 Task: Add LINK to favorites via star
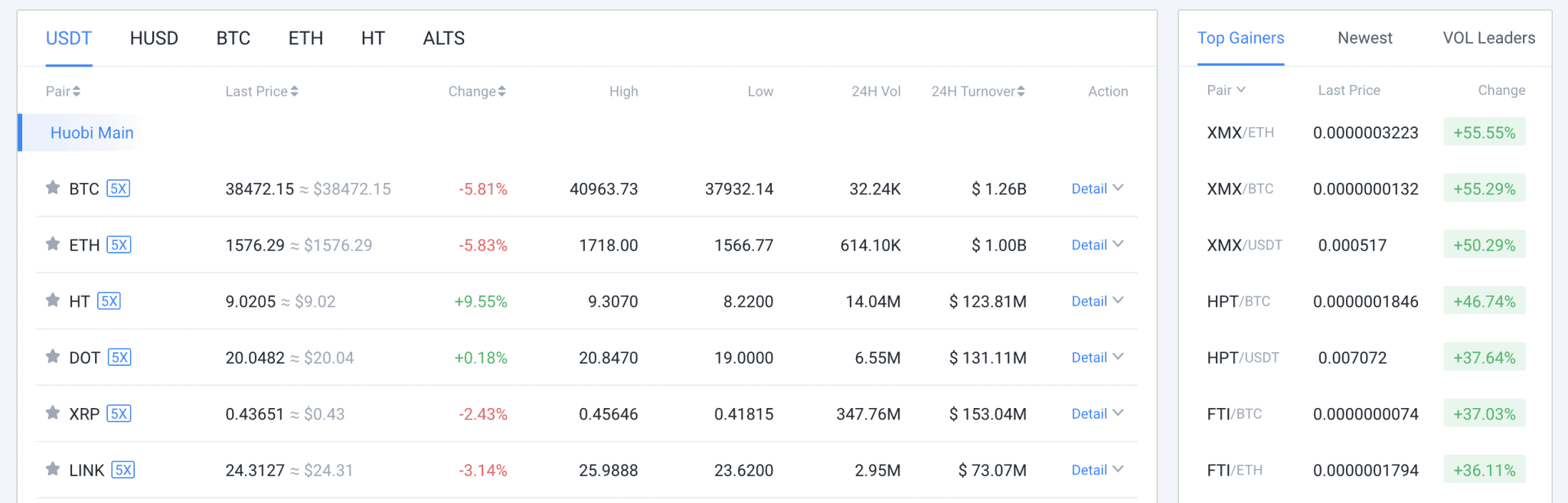click(53, 469)
